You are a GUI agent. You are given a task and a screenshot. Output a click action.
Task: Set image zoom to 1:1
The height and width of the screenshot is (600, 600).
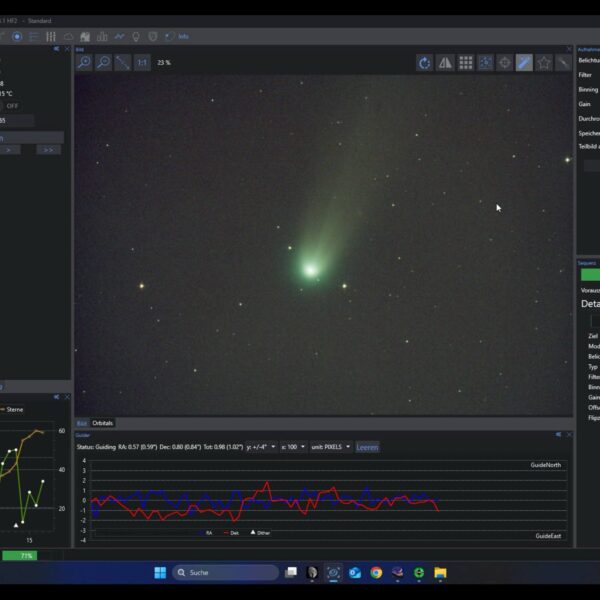tap(142, 62)
